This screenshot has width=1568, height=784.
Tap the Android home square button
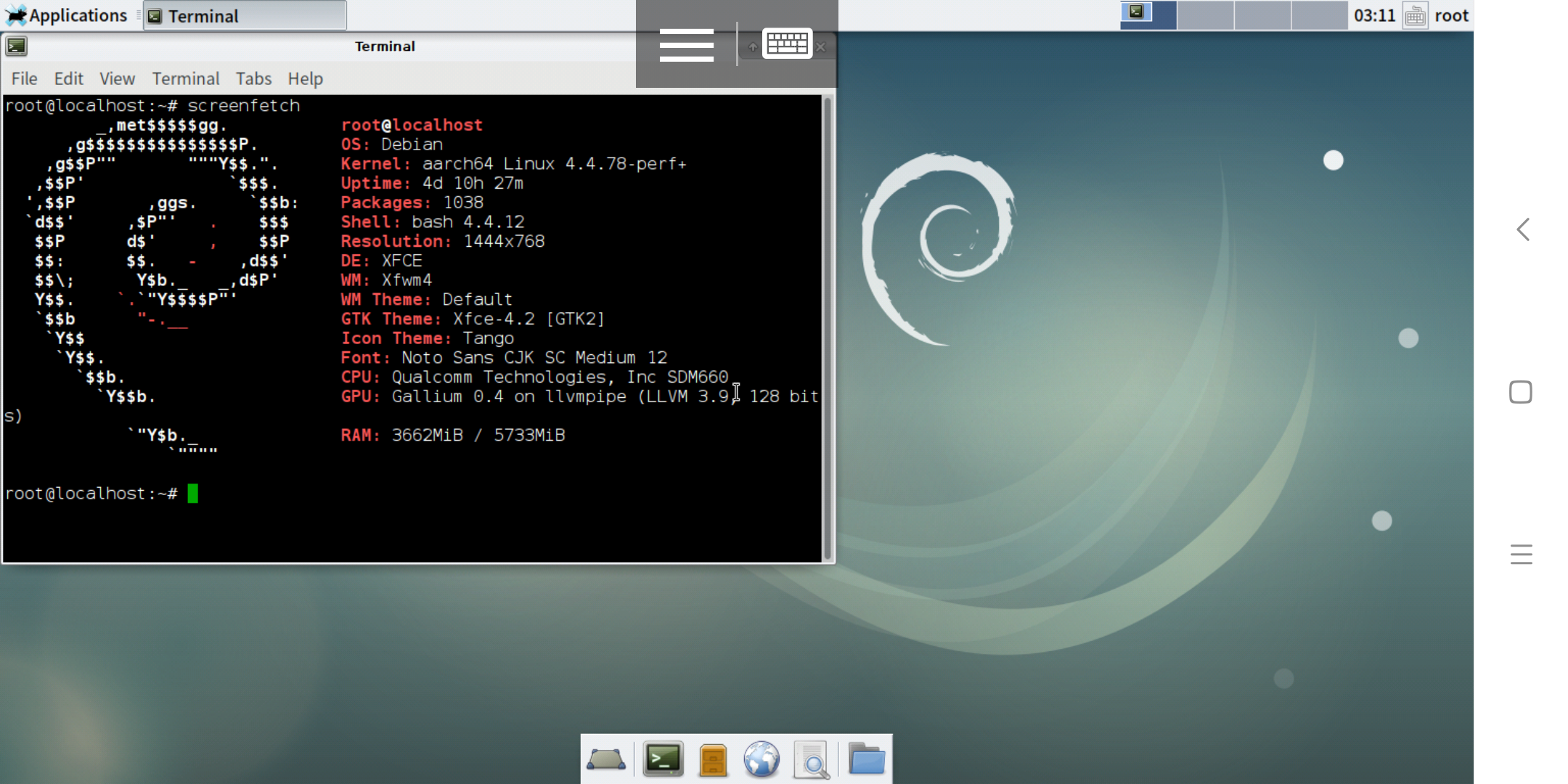[1521, 392]
